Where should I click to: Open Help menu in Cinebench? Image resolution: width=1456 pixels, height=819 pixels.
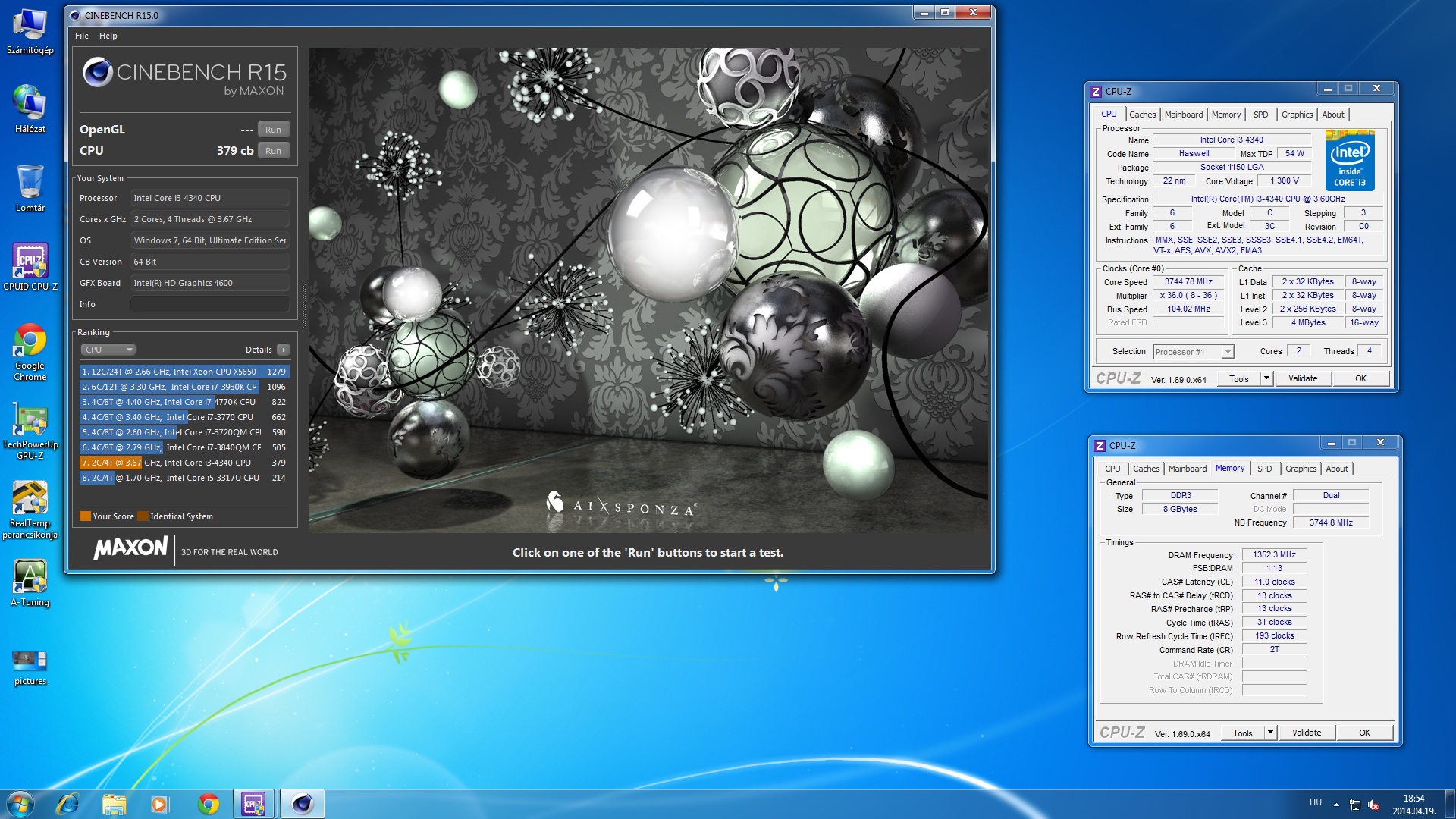click(x=108, y=36)
